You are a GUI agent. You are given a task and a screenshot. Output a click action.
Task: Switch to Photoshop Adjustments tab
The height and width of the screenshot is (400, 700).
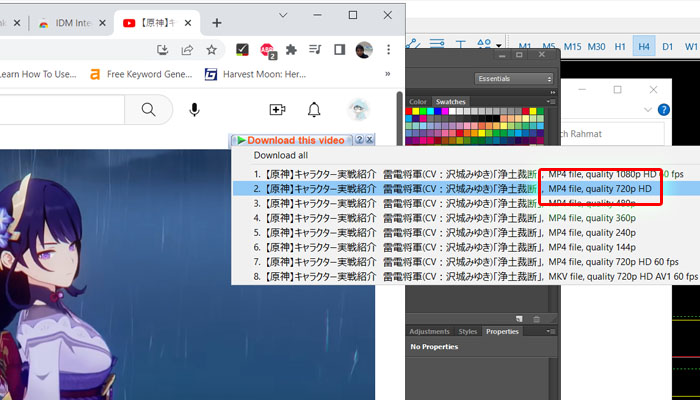(429, 332)
